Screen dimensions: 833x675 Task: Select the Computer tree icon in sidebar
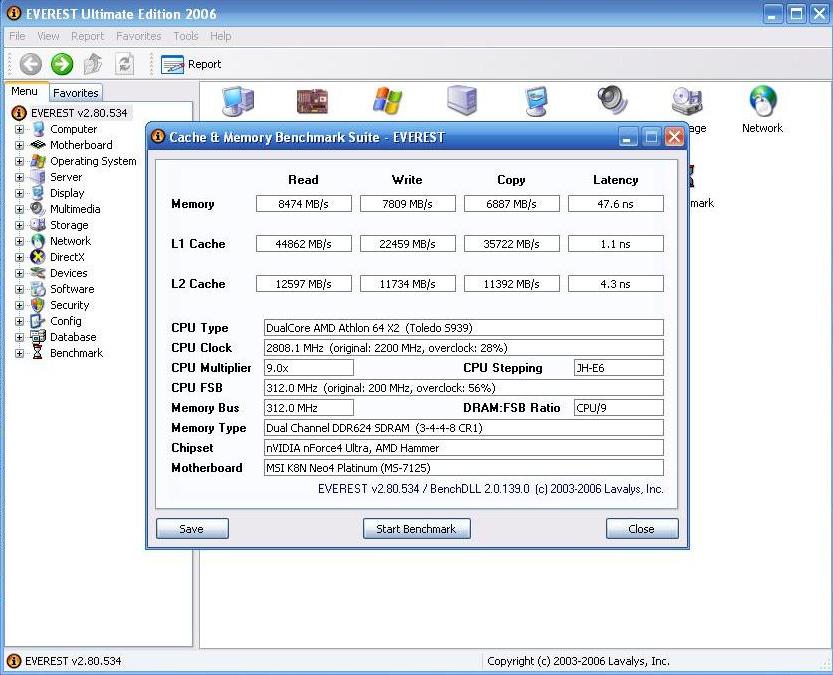point(38,129)
